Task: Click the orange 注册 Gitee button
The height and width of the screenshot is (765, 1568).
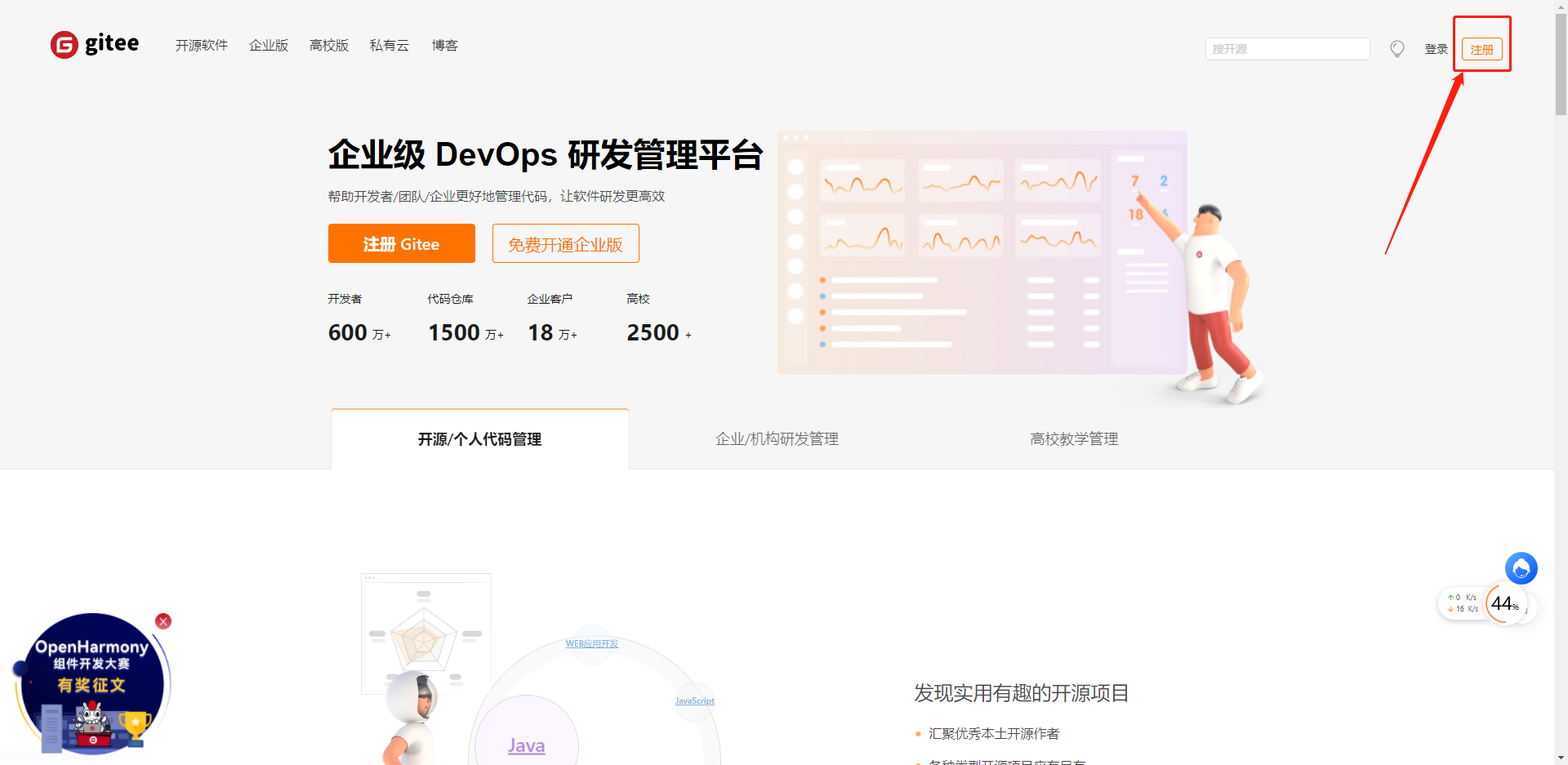Action: [402, 243]
